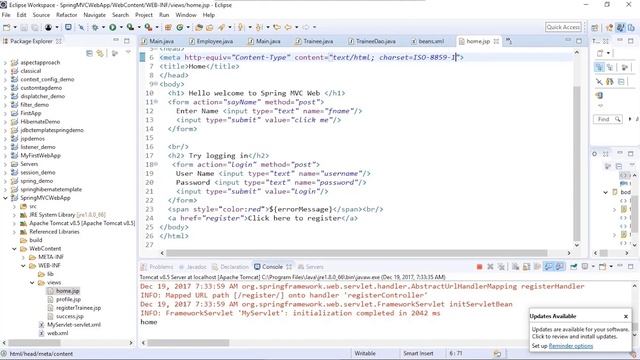Switch to the TraineeDao.java editor tab
The height and width of the screenshot is (360, 640).
[x=372, y=41]
